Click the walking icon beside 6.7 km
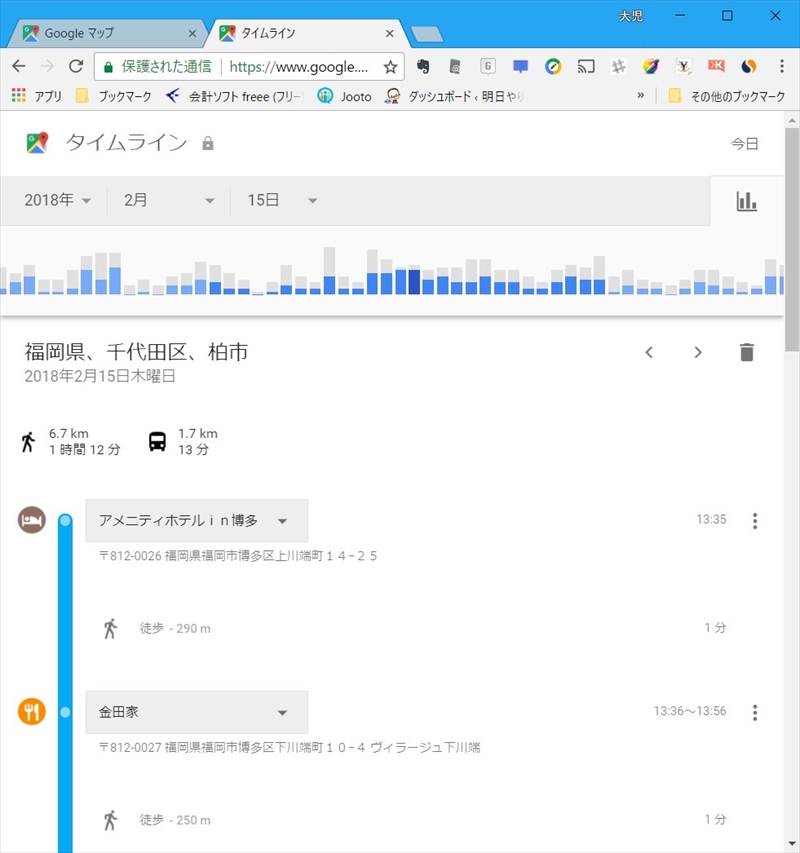The height and width of the screenshot is (853, 800). point(28,442)
